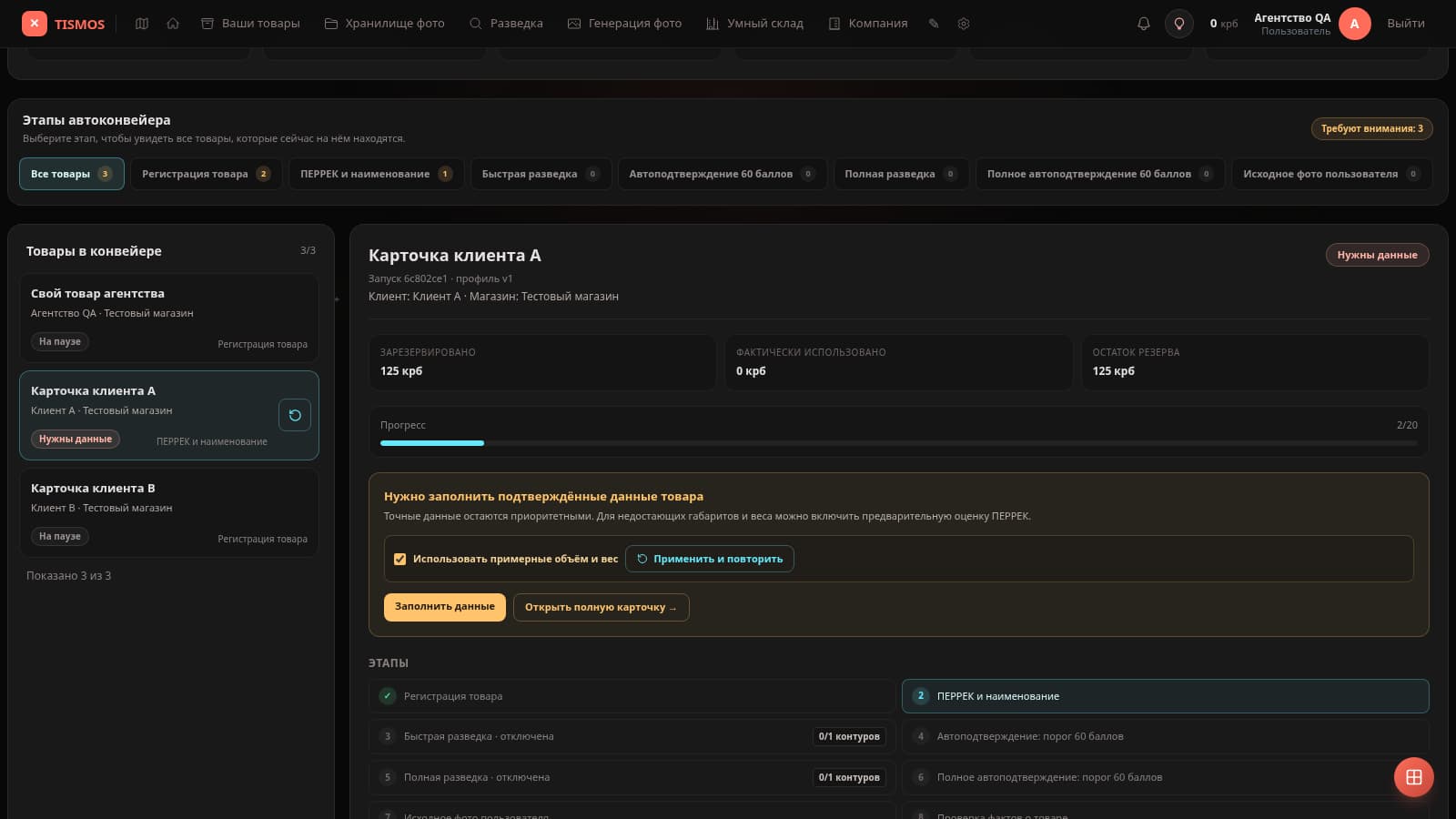Select Полная разведка stage filter tab
This screenshot has height=819, width=1456.
pos(901,174)
